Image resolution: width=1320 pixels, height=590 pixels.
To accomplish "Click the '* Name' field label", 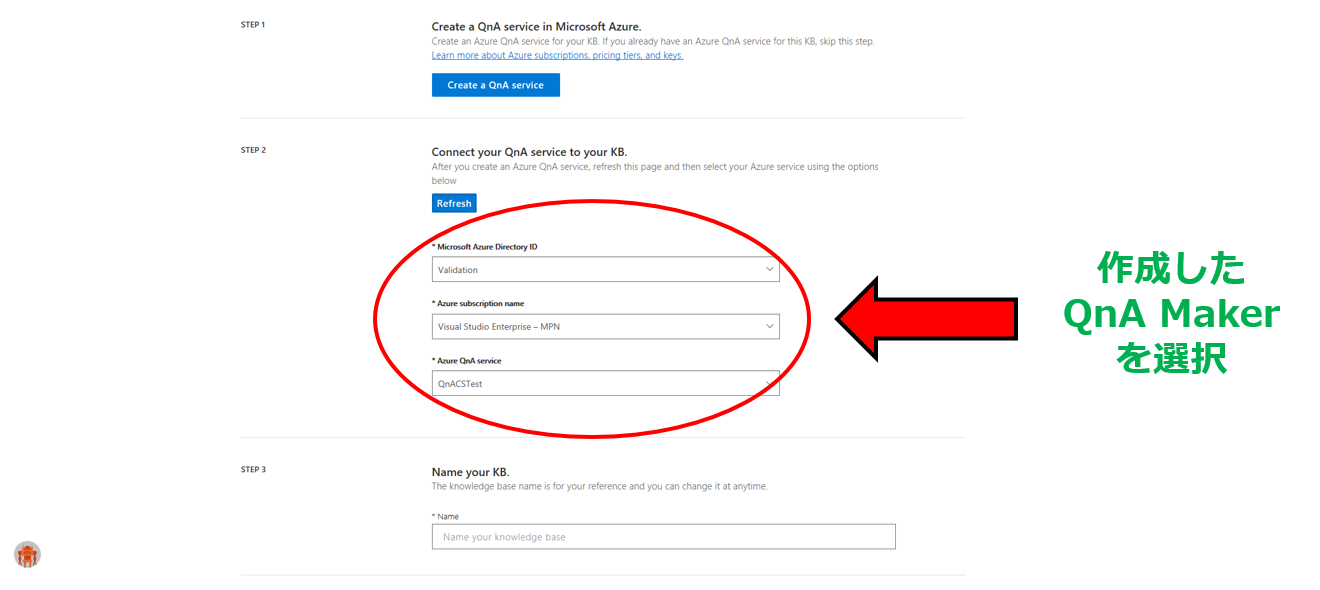I will tap(445, 516).
